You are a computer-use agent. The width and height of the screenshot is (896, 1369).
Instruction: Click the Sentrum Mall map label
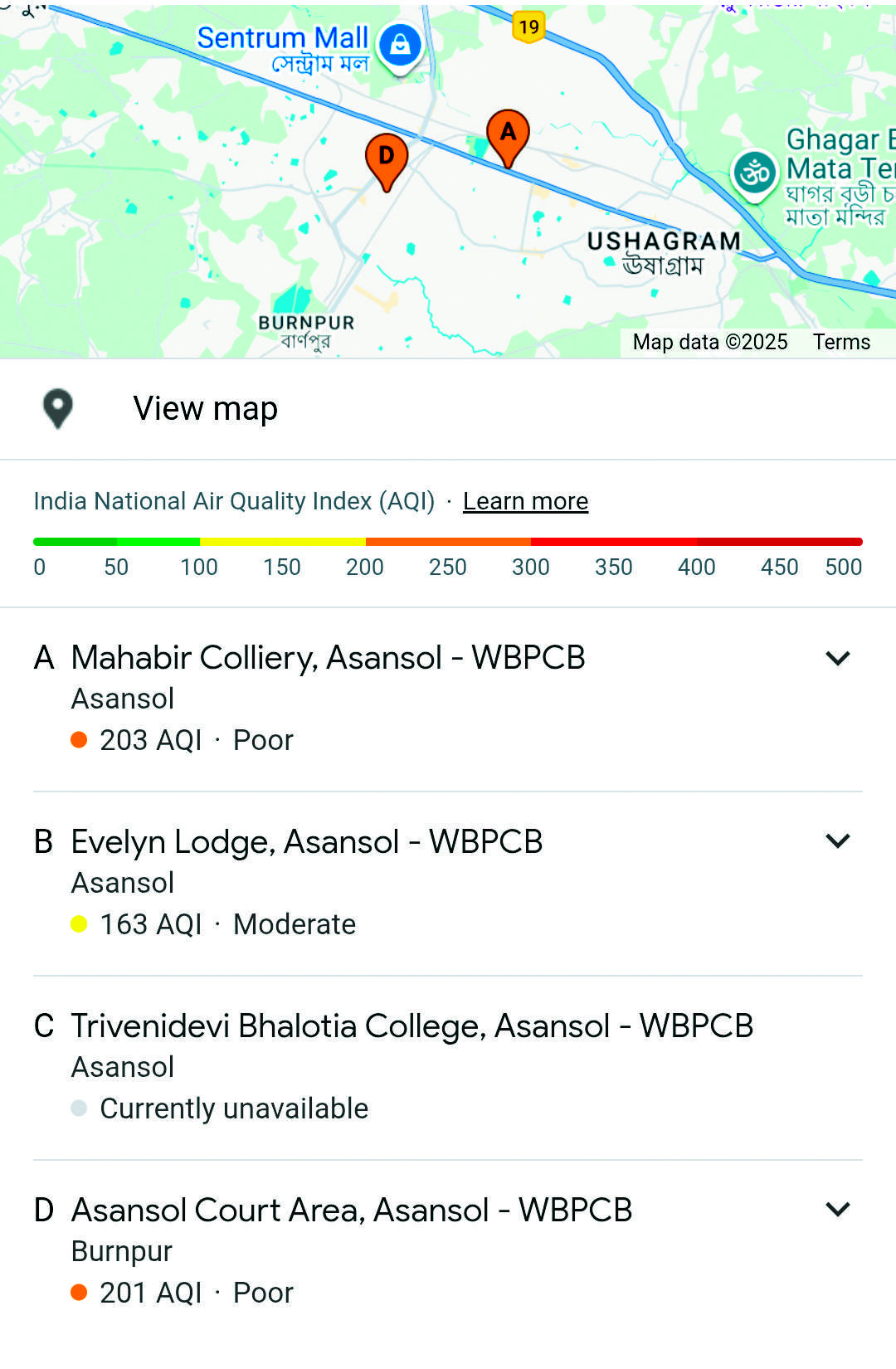coord(282,39)
